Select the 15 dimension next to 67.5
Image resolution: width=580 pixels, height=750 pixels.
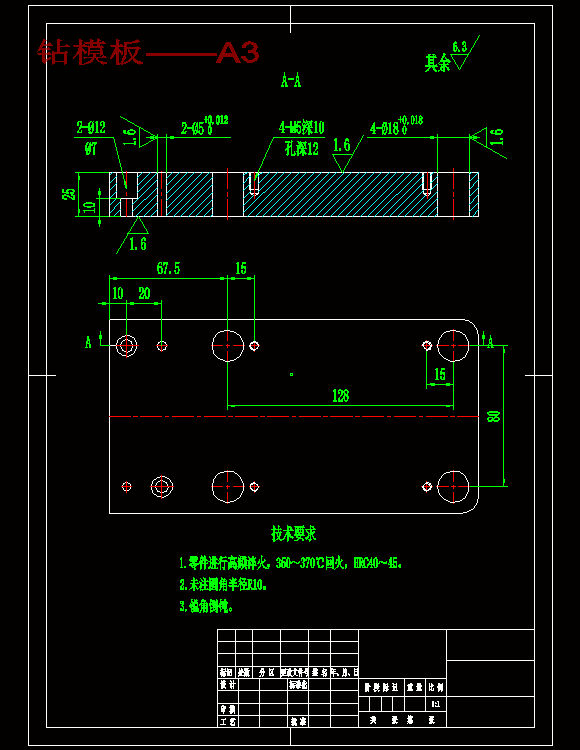(x=241, y=268)
